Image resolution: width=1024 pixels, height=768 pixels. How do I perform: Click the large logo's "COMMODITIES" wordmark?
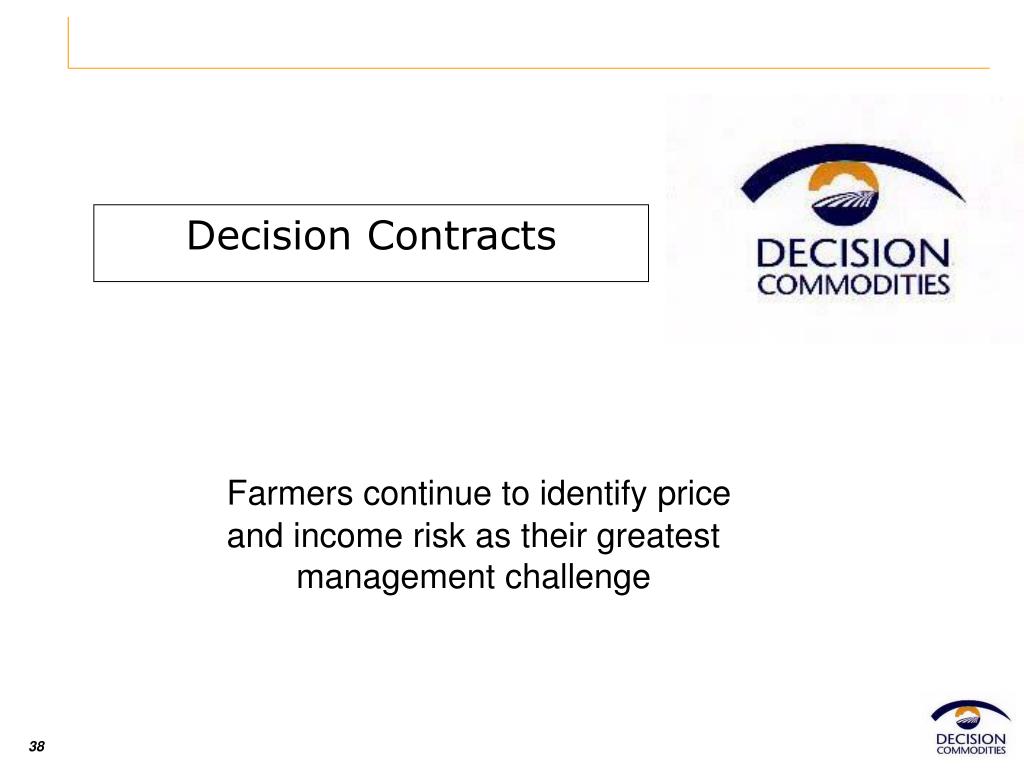point(853,285)
